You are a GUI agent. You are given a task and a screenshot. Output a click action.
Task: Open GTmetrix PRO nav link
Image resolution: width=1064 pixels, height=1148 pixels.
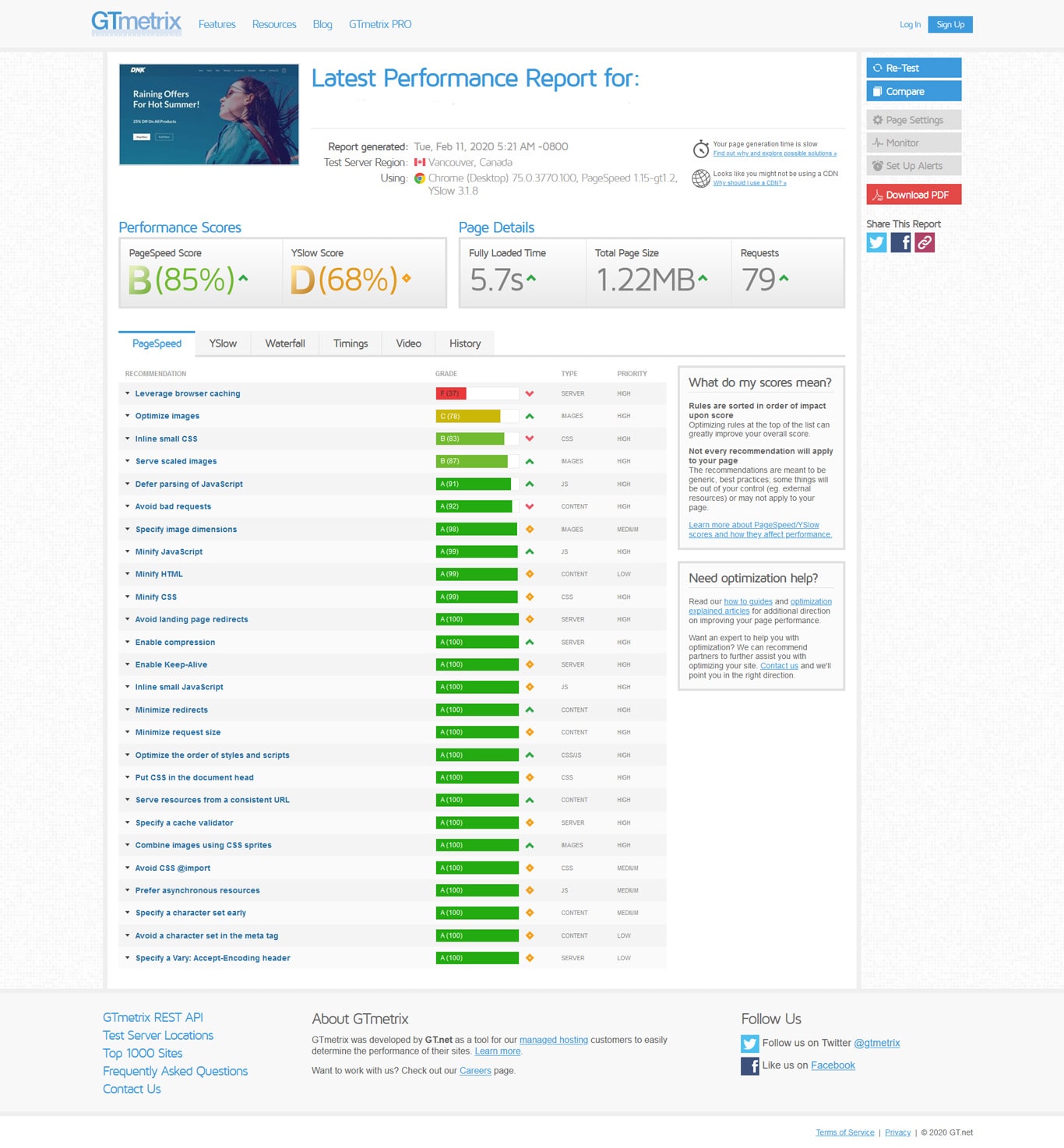[380, 24]
